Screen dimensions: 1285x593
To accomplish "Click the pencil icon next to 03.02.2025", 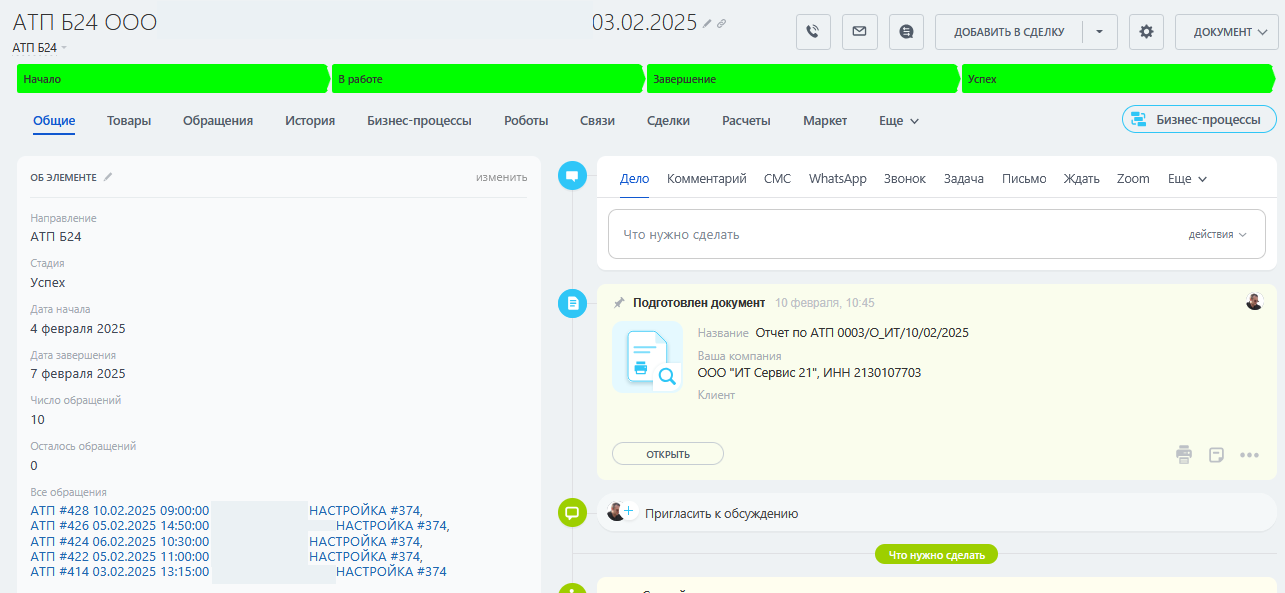I will click(x=707, y=23).
